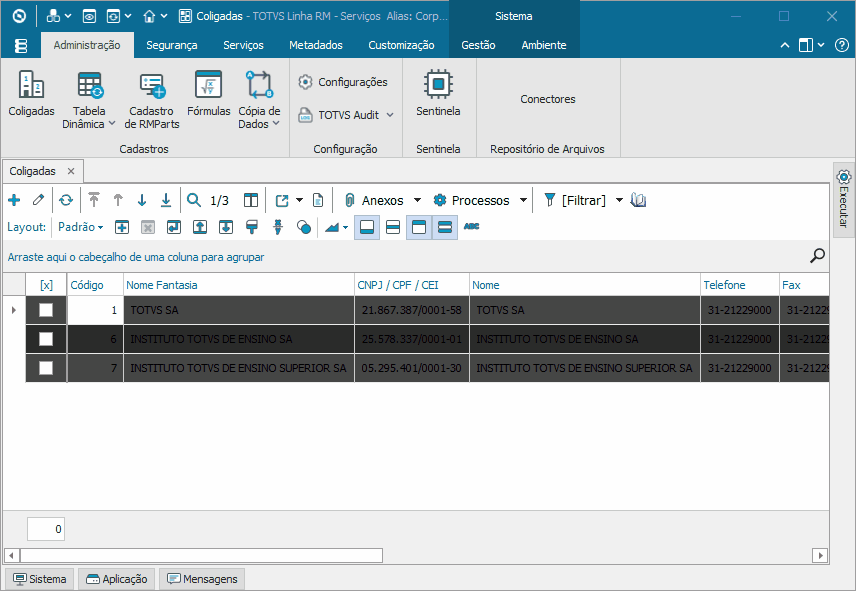Screen dimensions: 856x591
Task: Switch to the Metadados ribbon tab
Action: [316, 45]
